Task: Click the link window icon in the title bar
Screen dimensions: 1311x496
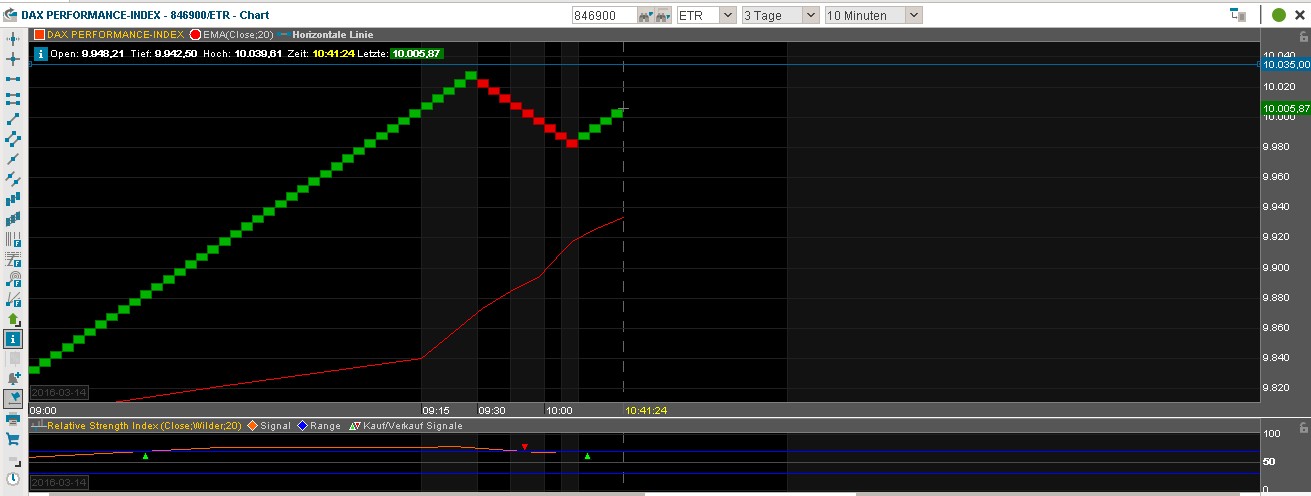Action: 1239,15
